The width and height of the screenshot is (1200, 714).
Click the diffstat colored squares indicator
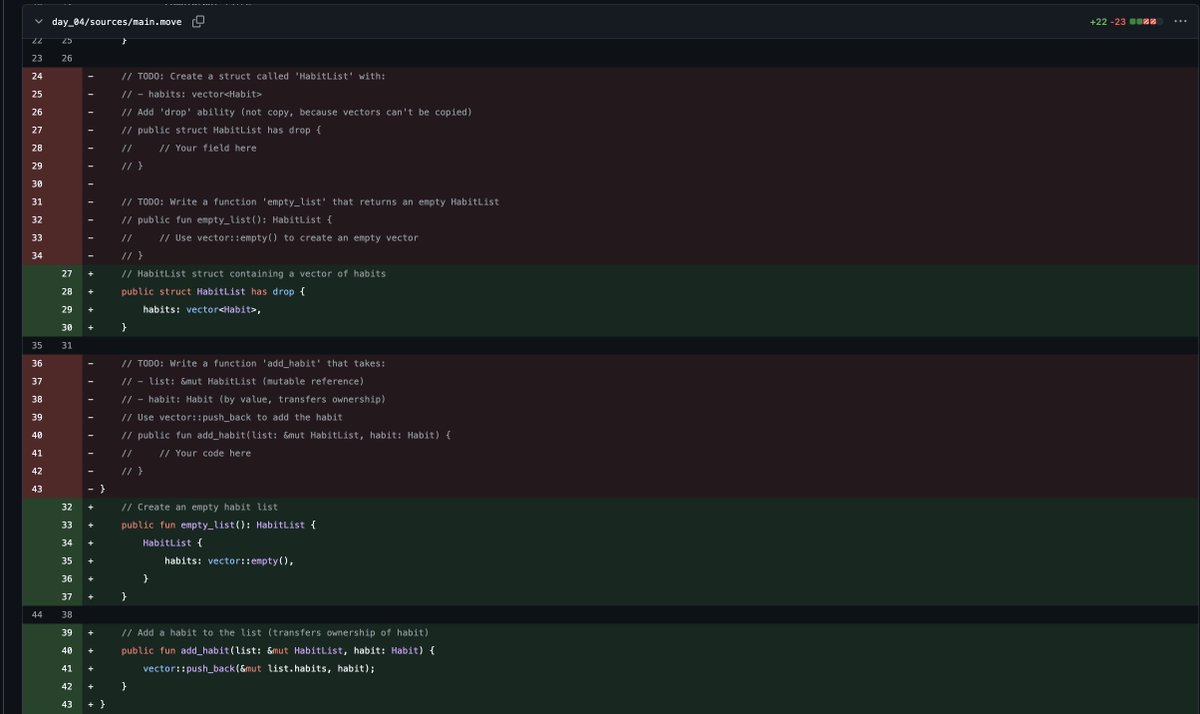click(x=1144, y=21)
